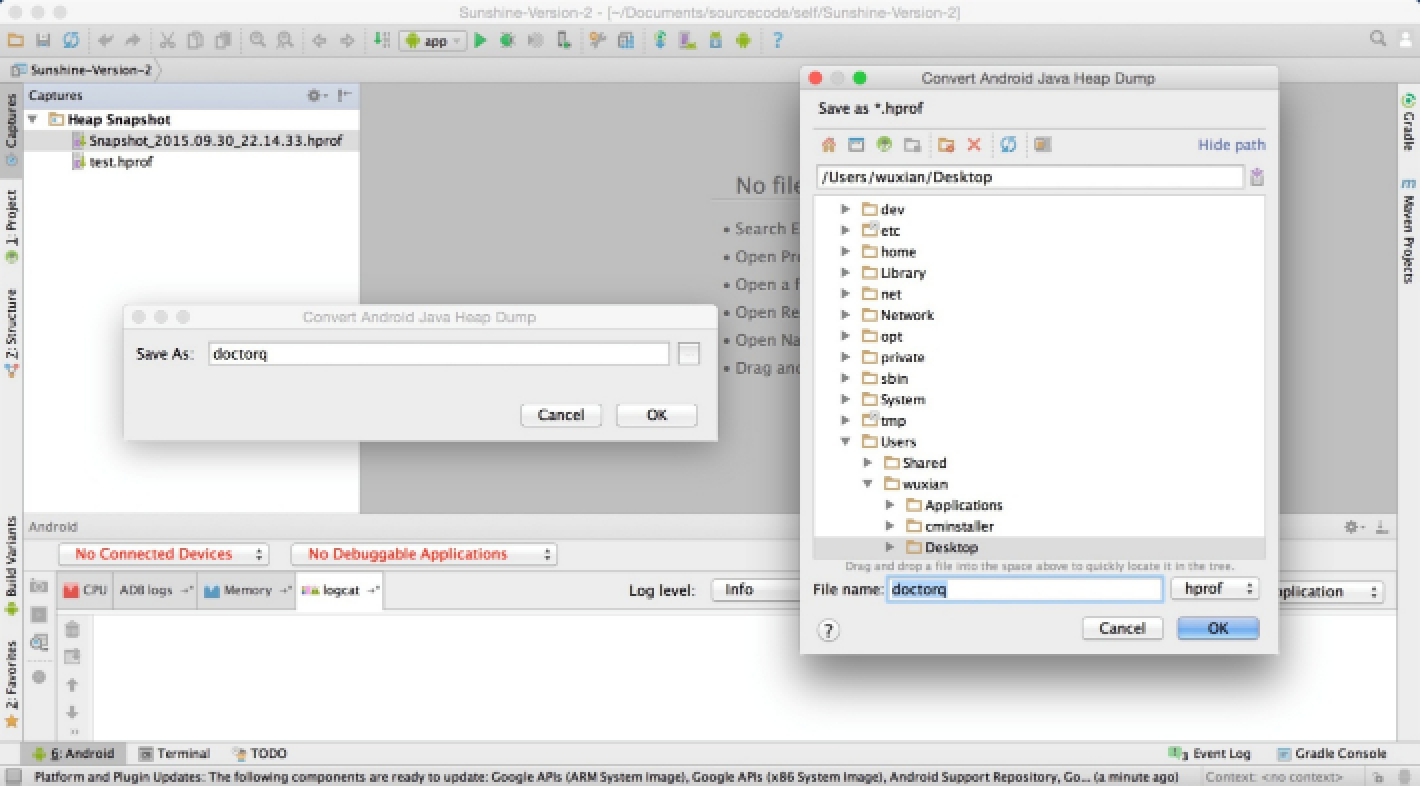Collapse the Users folder in chooser
The width and height of the screenshot is (1422, 788).
(x=845, y=442)
